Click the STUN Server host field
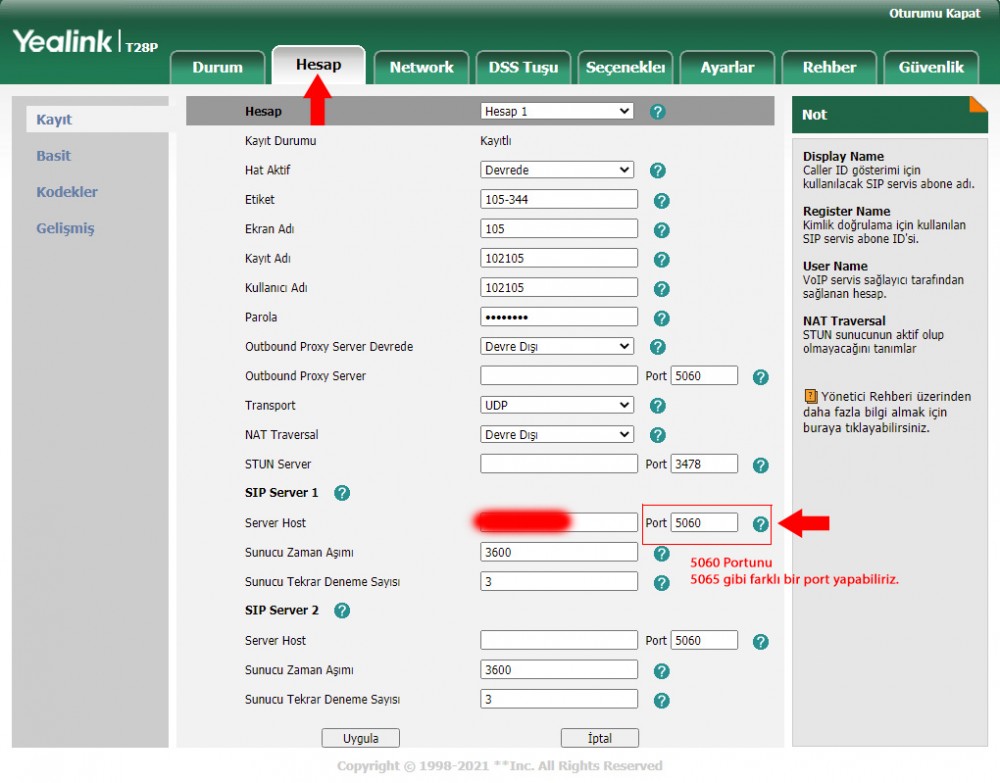The width and height of the screenshot is (1000, 783). click(559, 464)
